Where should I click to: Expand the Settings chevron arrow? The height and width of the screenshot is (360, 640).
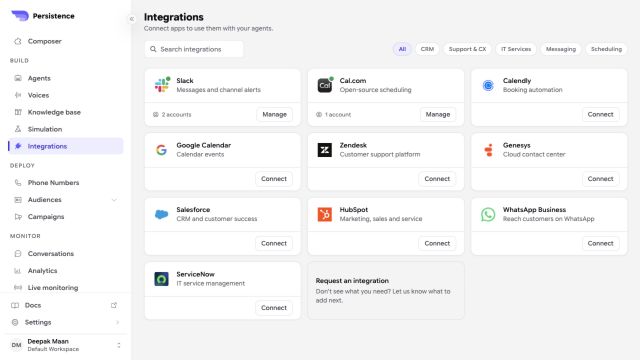coord(118,322)
